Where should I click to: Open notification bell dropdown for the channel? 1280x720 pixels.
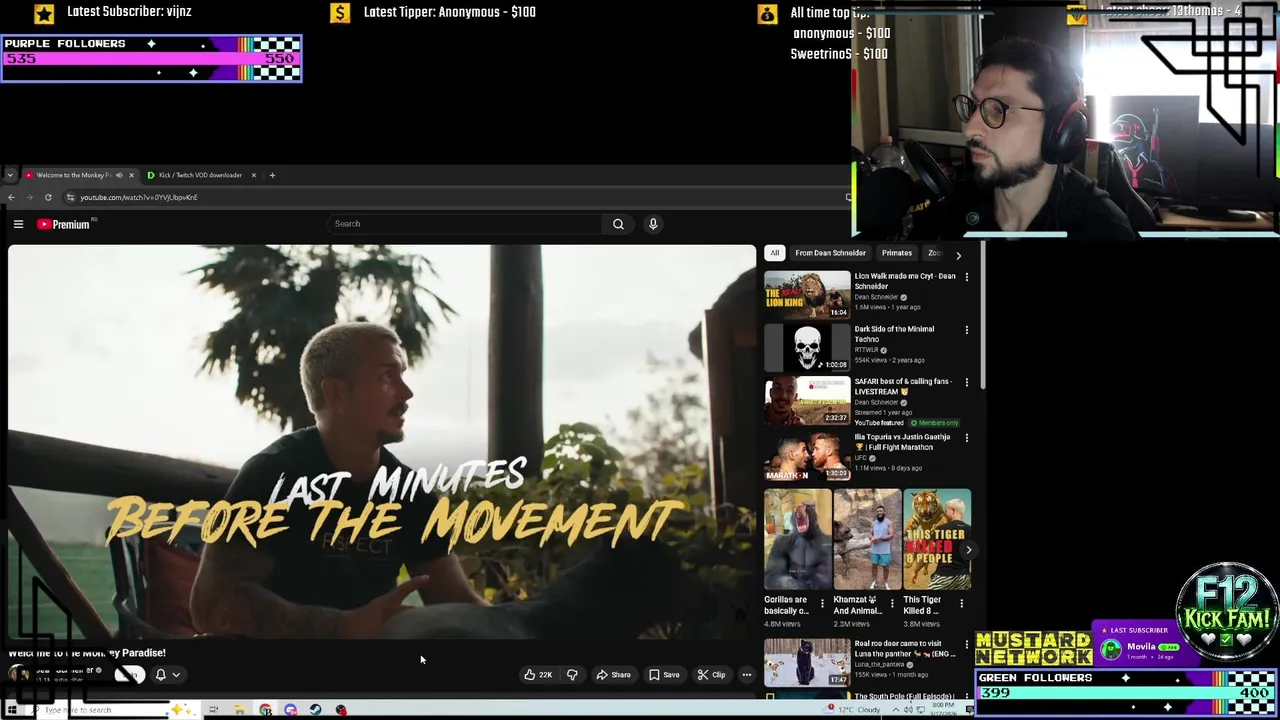(167, 675)
